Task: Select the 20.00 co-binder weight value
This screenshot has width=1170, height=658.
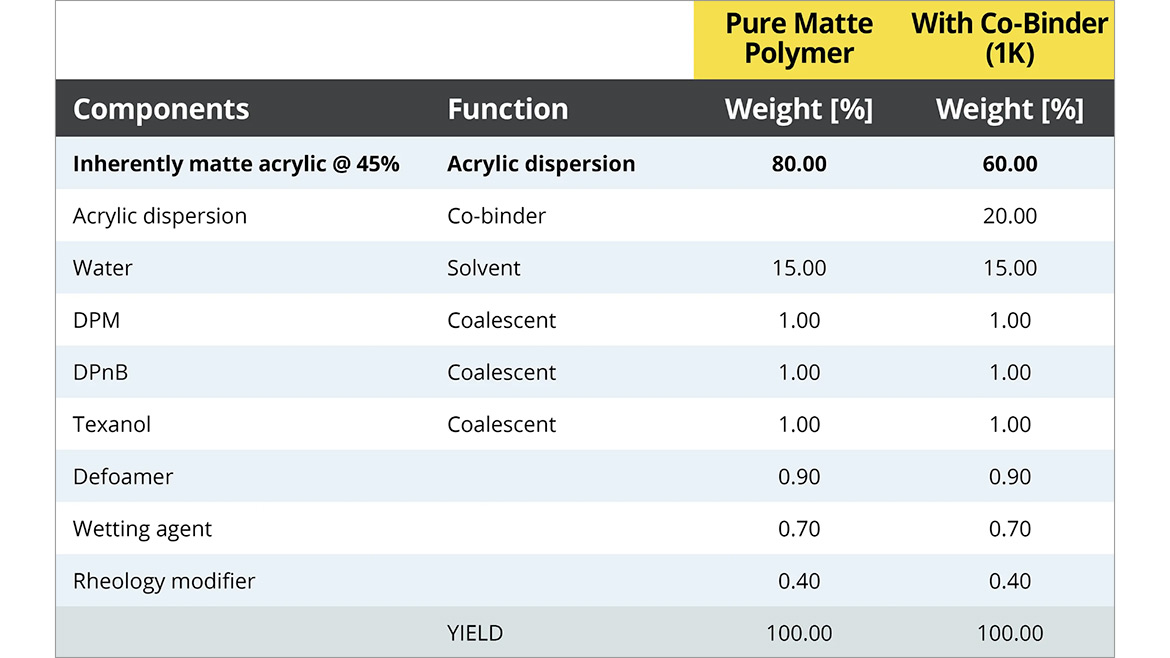Action: [x=1010, y=216]
